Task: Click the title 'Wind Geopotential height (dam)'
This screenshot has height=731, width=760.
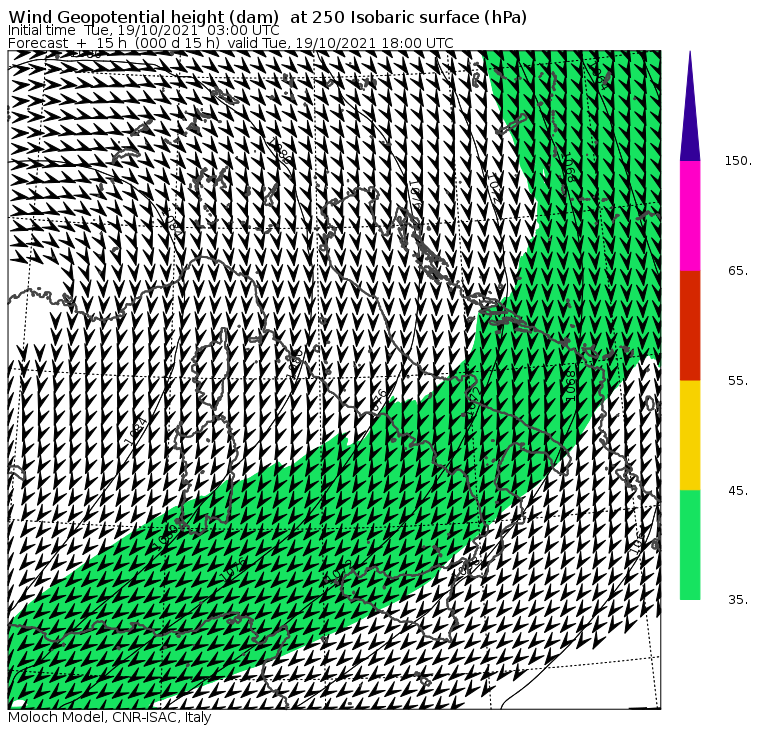Action: click(143, 17)
